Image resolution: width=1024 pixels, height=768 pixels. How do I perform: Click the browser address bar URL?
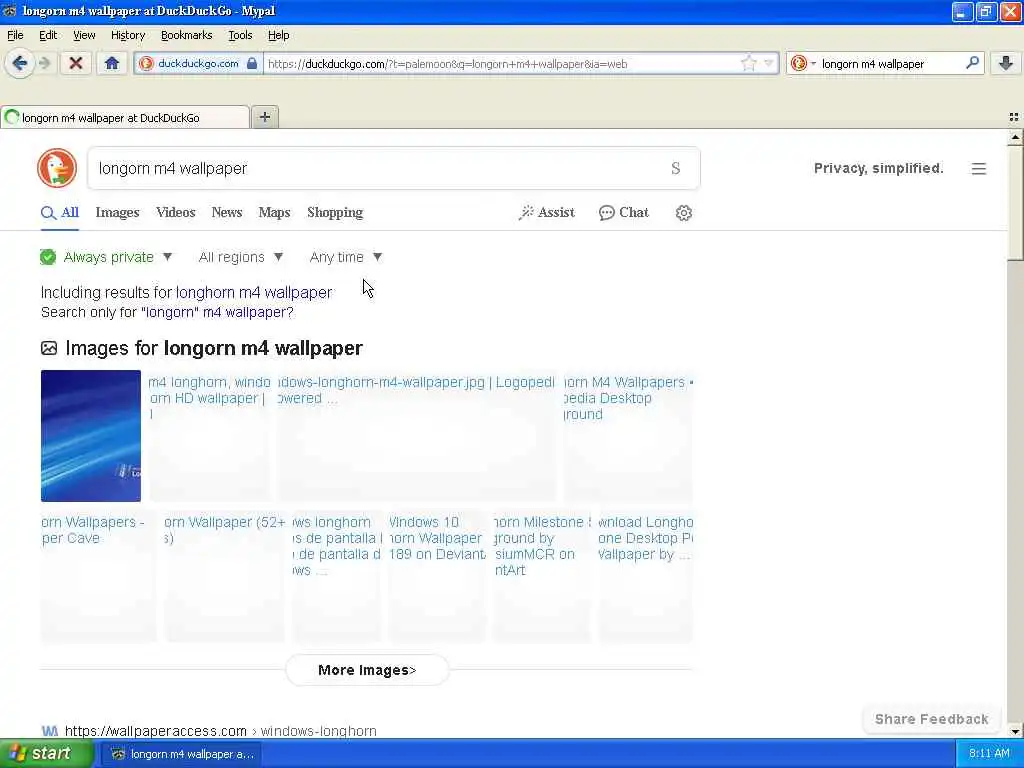(x=502, y=63)
